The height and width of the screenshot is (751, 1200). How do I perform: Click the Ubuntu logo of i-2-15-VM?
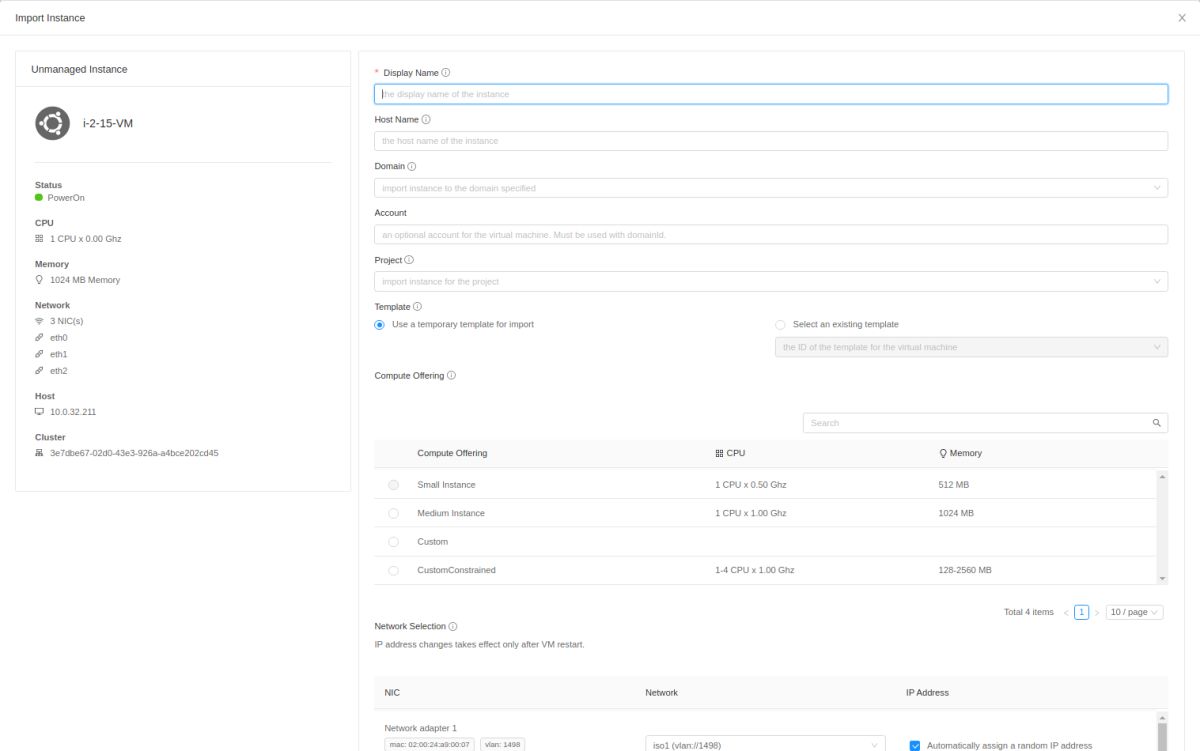(x=52, y=123)
